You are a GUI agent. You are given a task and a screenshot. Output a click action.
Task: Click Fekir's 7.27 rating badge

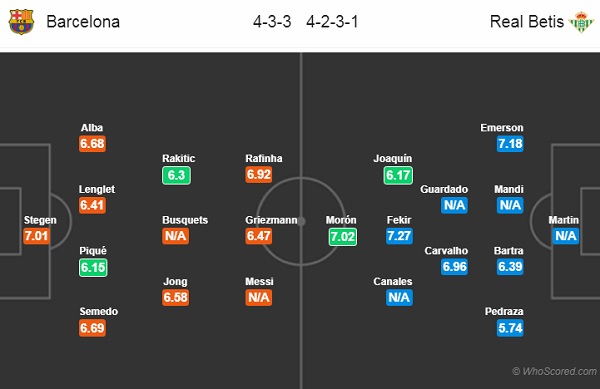point(399,236)
